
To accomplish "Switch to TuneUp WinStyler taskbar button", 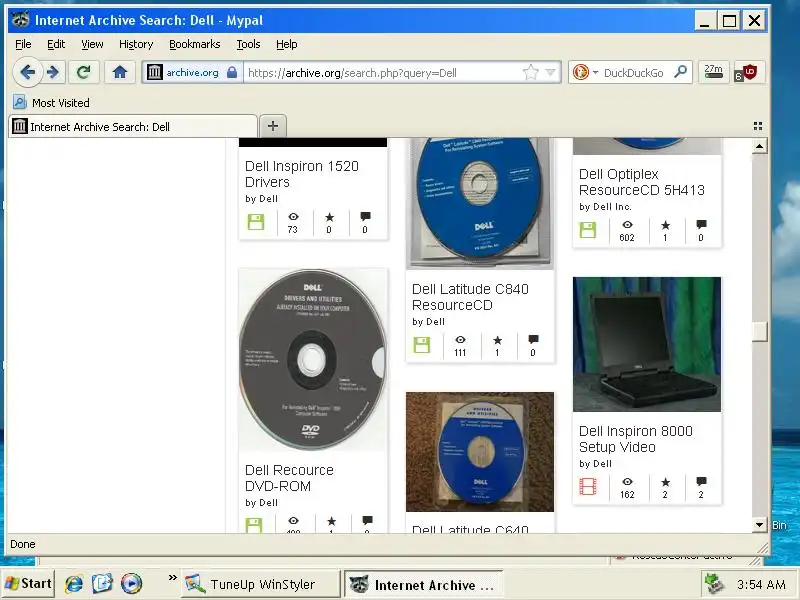I will click(x=261, y=584).
